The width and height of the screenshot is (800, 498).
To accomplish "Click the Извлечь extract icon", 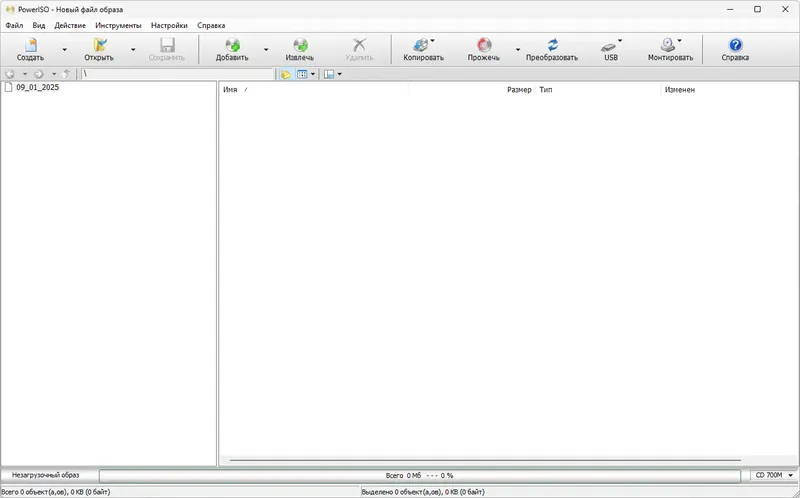I will click(x=300, y=45).
